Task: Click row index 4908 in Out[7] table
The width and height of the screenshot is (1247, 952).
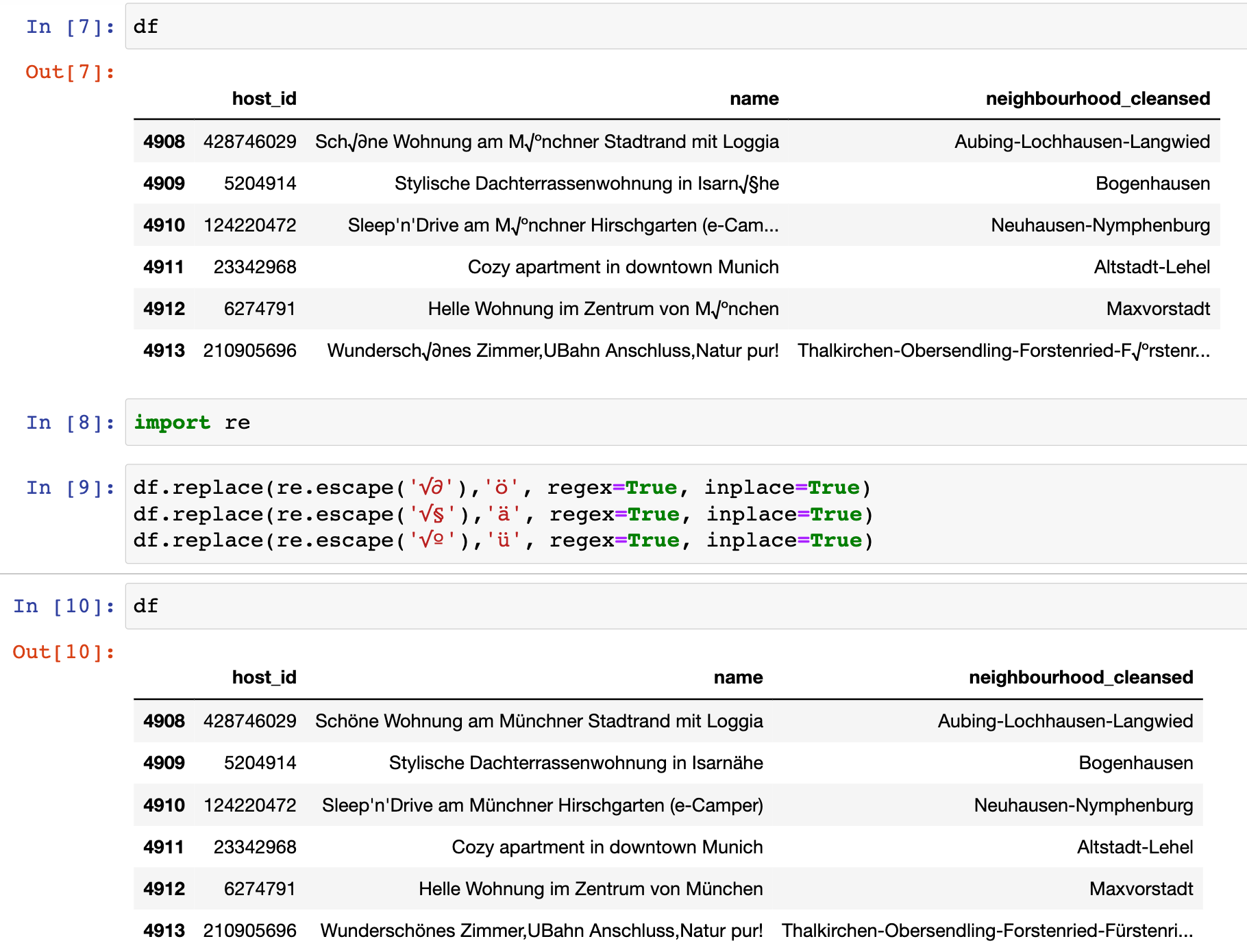Action: tap(164, 142)
